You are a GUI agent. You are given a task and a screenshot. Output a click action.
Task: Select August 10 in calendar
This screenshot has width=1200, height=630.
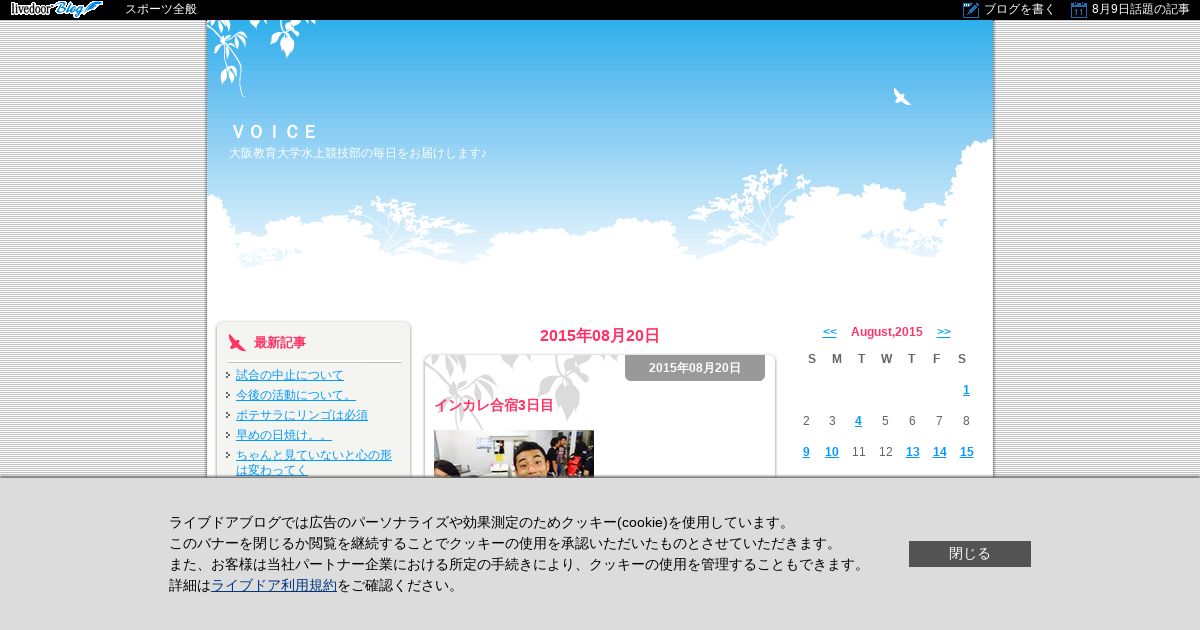pyautogui.click(x=832, y=452)
